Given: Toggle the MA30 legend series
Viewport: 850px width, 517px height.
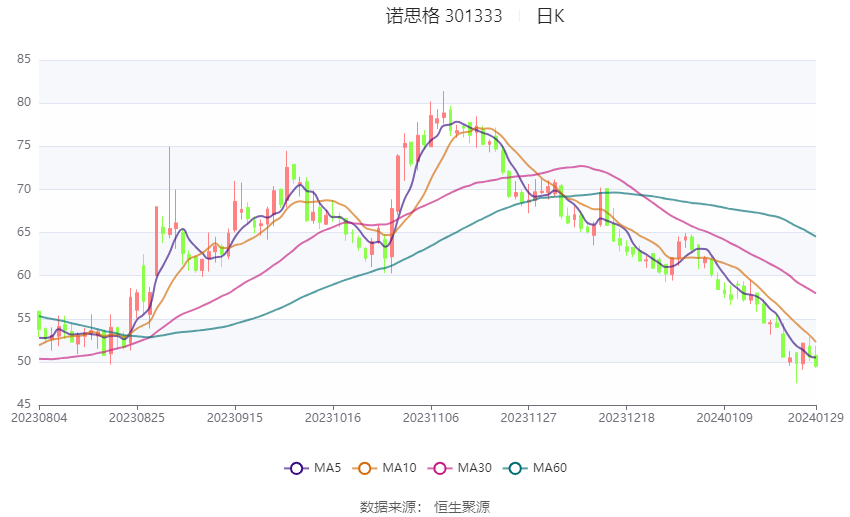Looking at the screenshot, I should 460,468.
